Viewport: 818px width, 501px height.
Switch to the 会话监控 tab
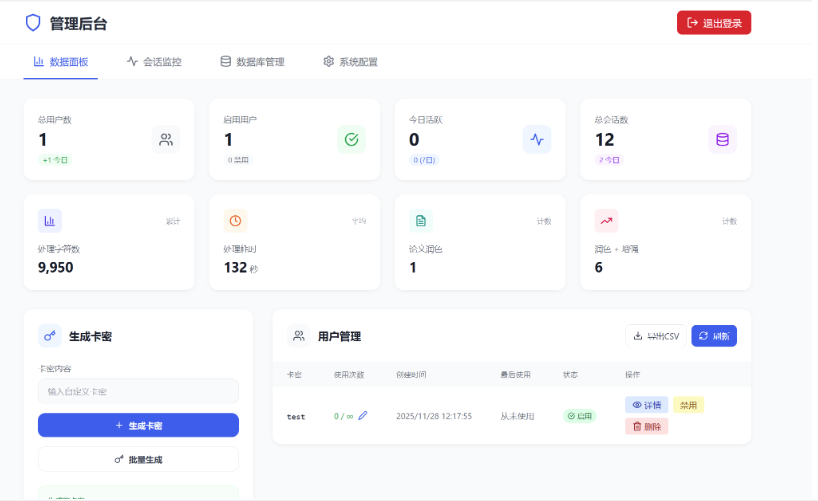coord(154,62)
